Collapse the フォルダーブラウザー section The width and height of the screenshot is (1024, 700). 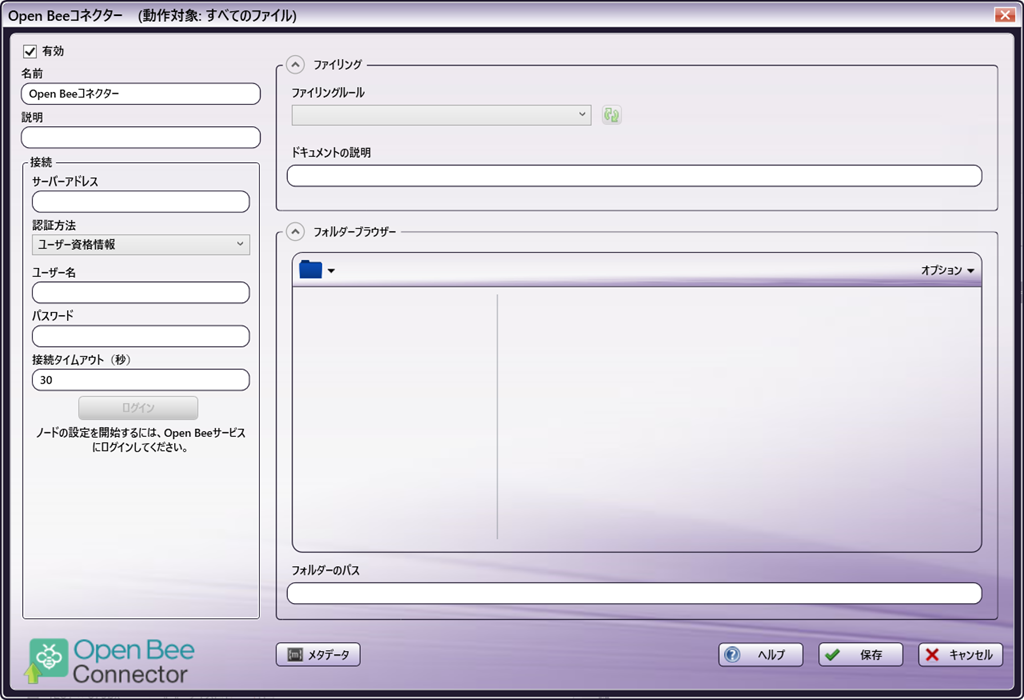click(295, 232)
